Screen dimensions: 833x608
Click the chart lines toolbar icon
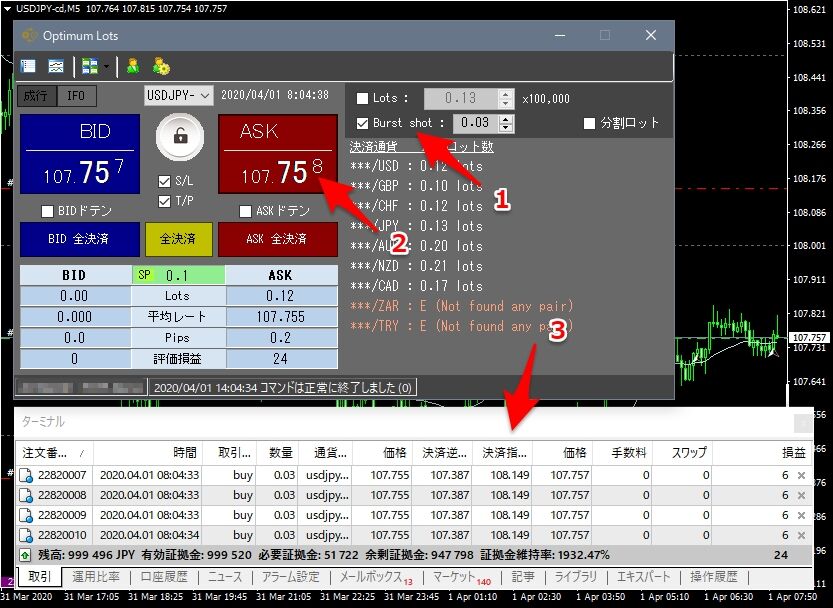click(56, 66)
